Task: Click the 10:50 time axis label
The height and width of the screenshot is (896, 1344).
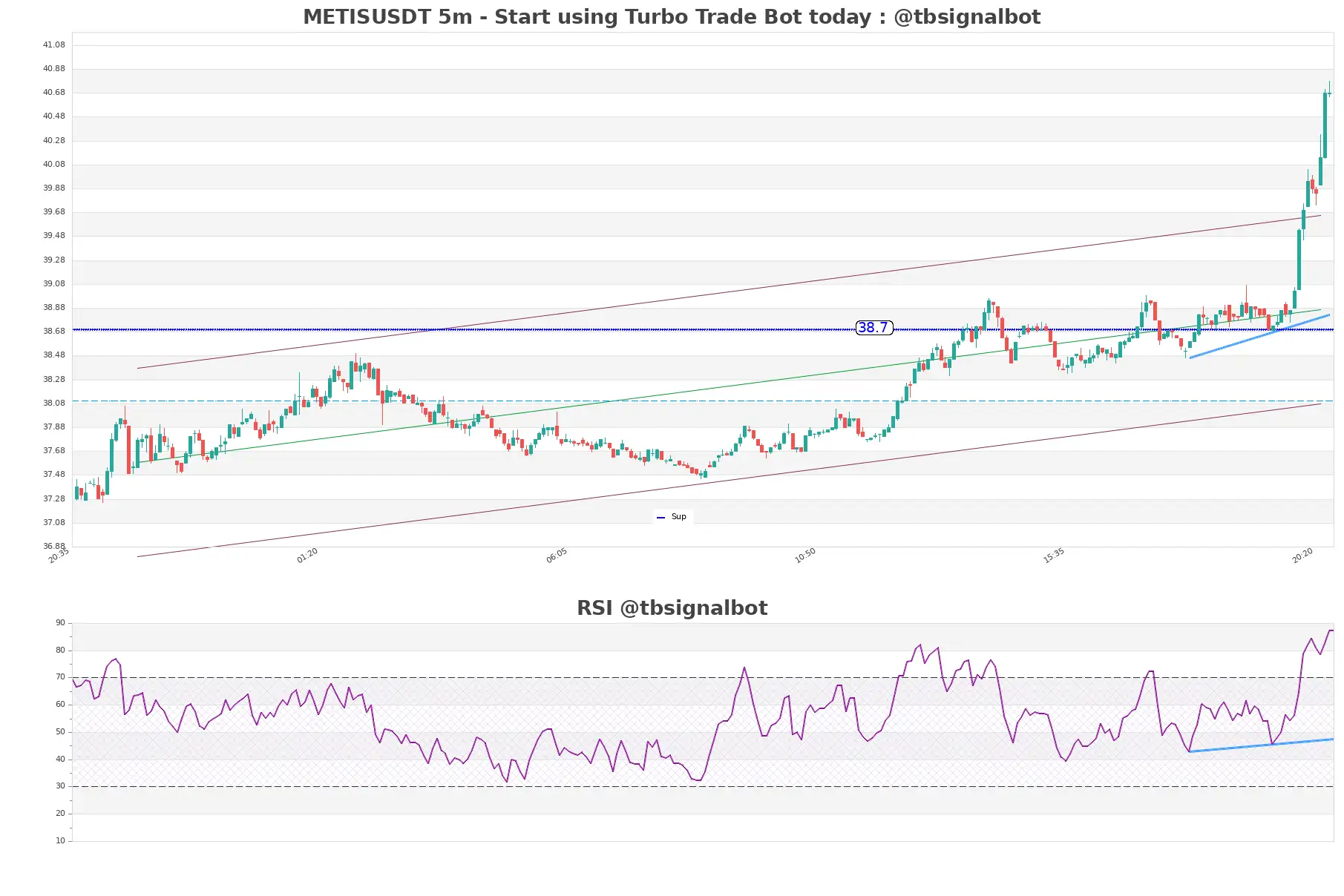Action: [805, 556]
